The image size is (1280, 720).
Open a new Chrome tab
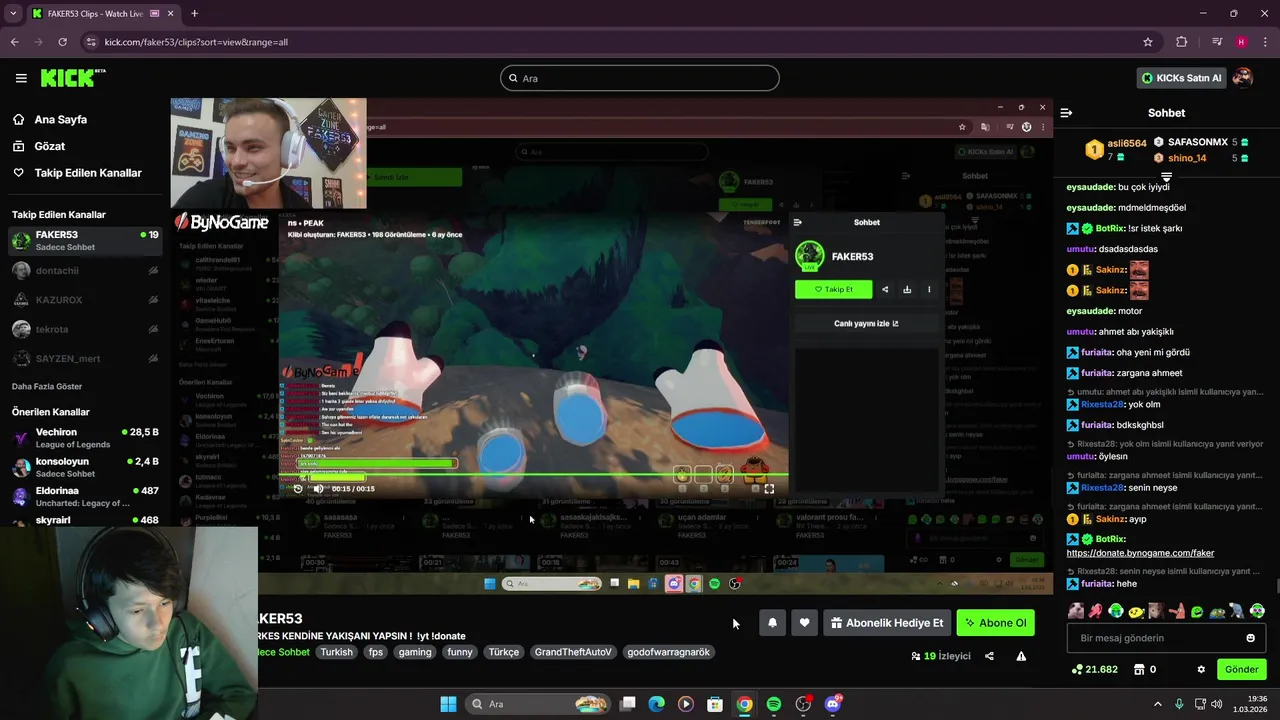coord(194,13)
